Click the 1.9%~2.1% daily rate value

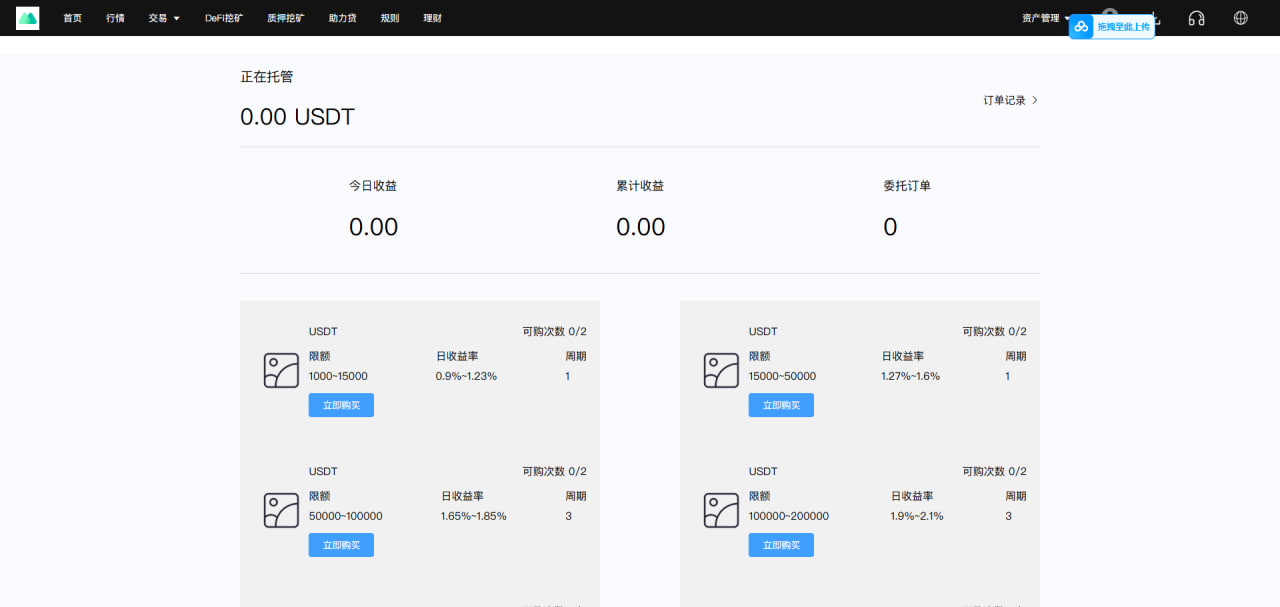917,516
